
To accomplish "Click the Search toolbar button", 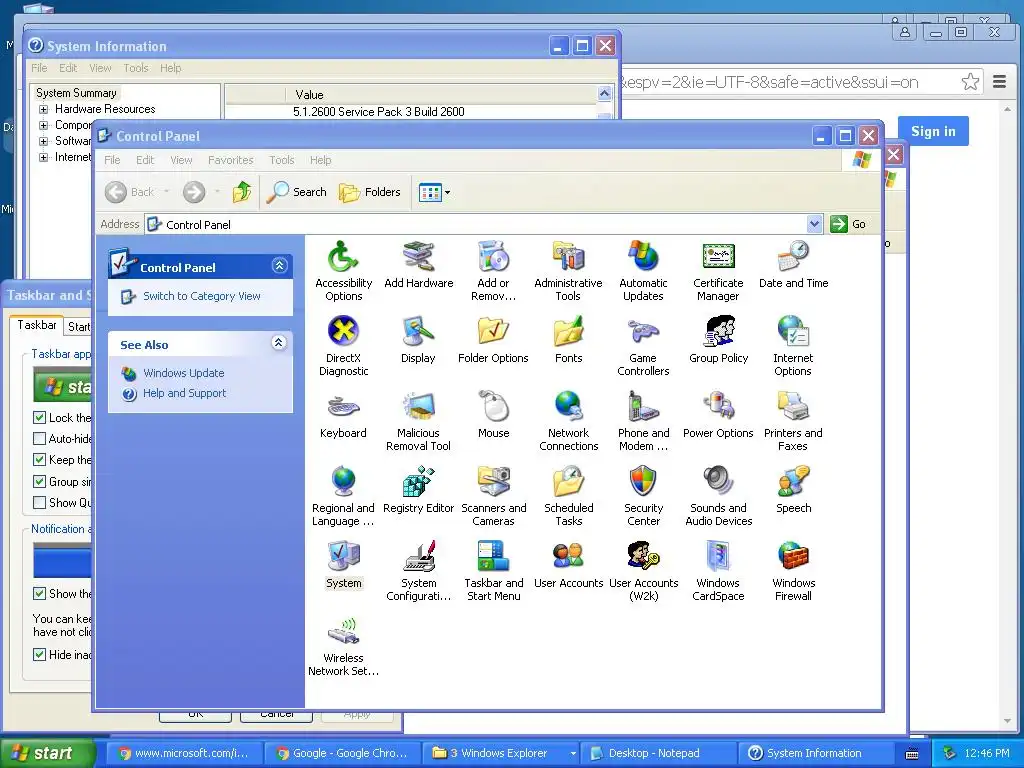I will (x=297, y=192).
